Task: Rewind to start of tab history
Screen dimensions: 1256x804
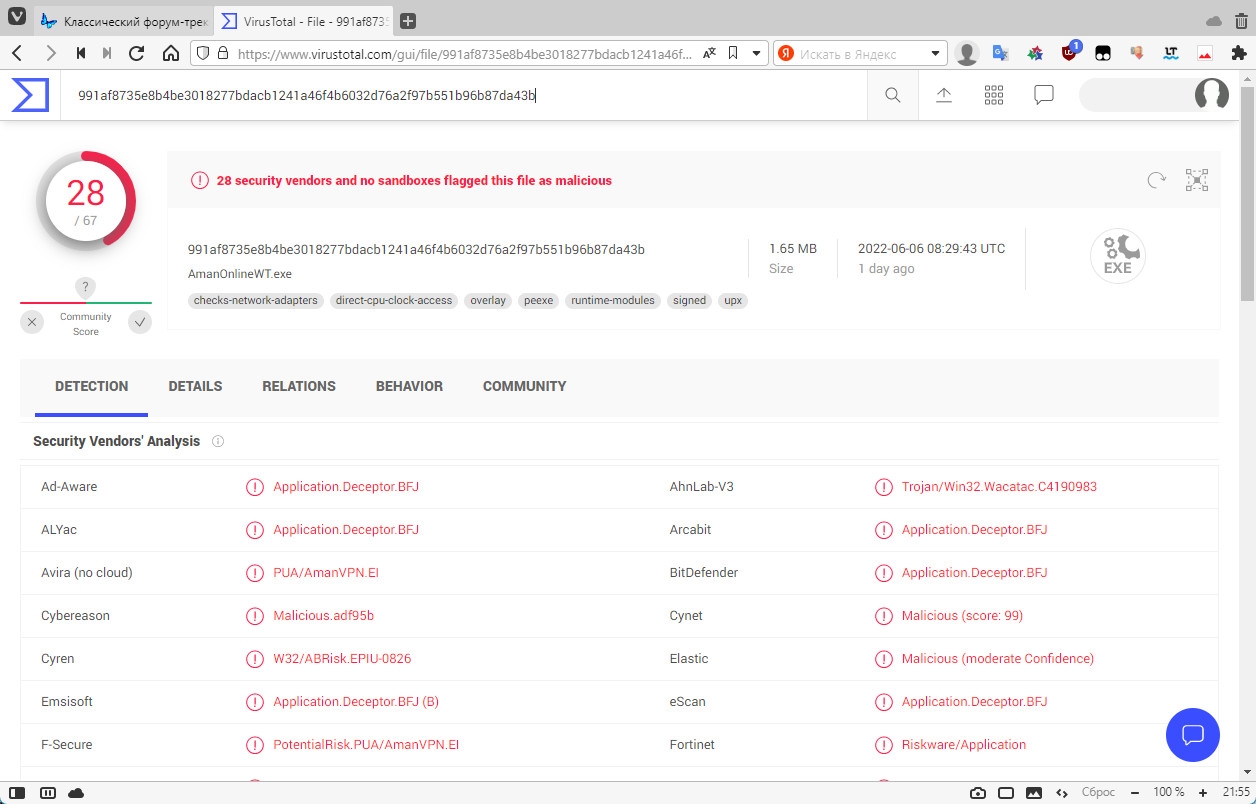Action: coord(80,53)
